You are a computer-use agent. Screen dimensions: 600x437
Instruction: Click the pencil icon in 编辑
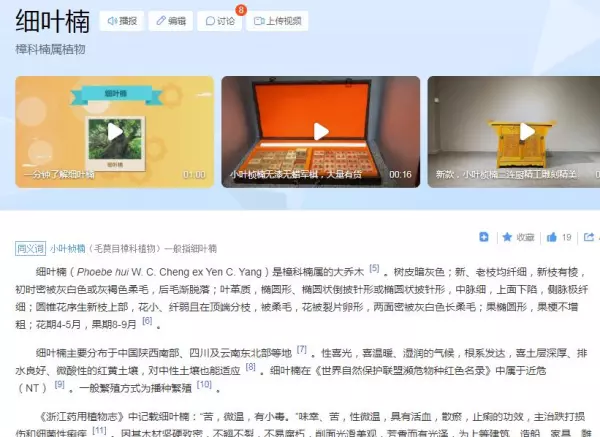coord(161,21)
